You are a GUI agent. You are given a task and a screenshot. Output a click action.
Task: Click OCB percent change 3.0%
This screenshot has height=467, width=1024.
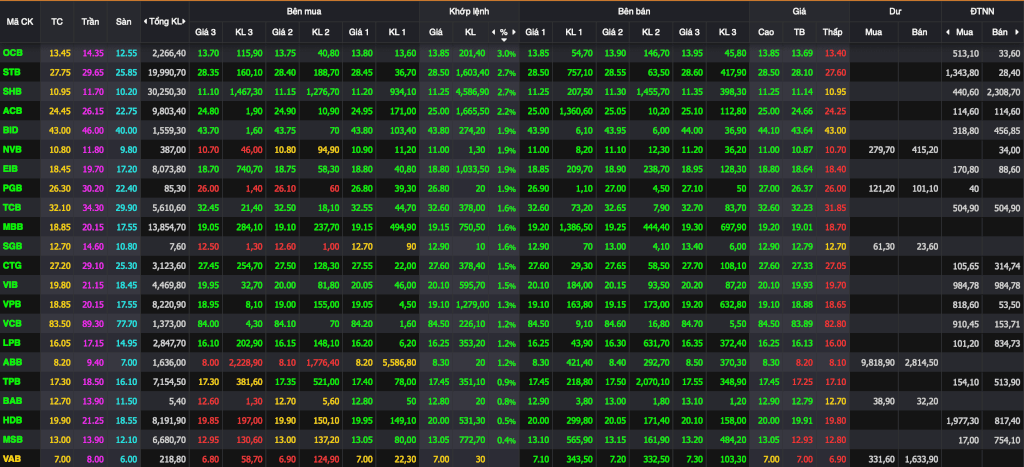coord(506,52)
